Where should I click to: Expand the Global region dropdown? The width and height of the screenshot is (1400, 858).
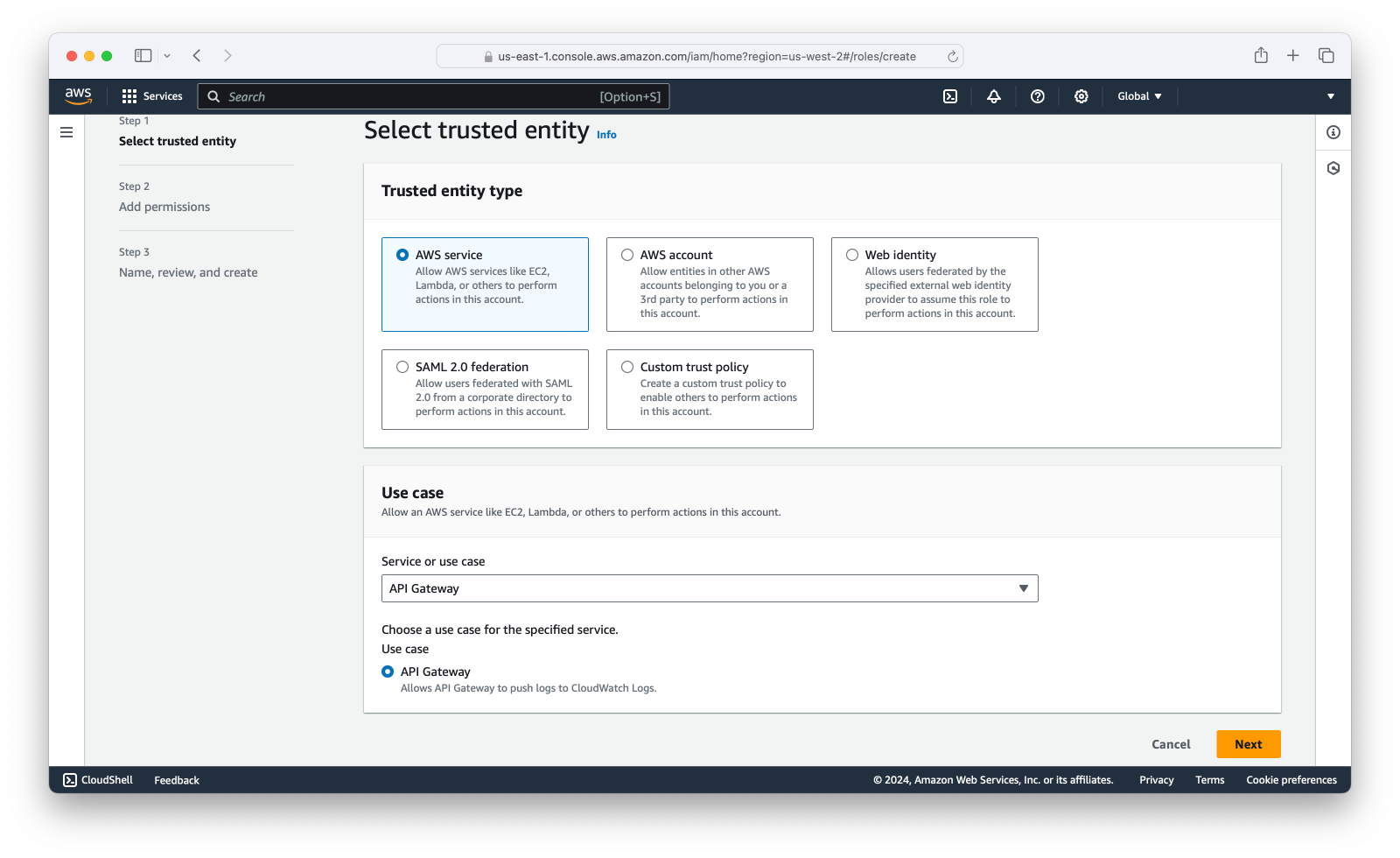(x=1139, y=96)
